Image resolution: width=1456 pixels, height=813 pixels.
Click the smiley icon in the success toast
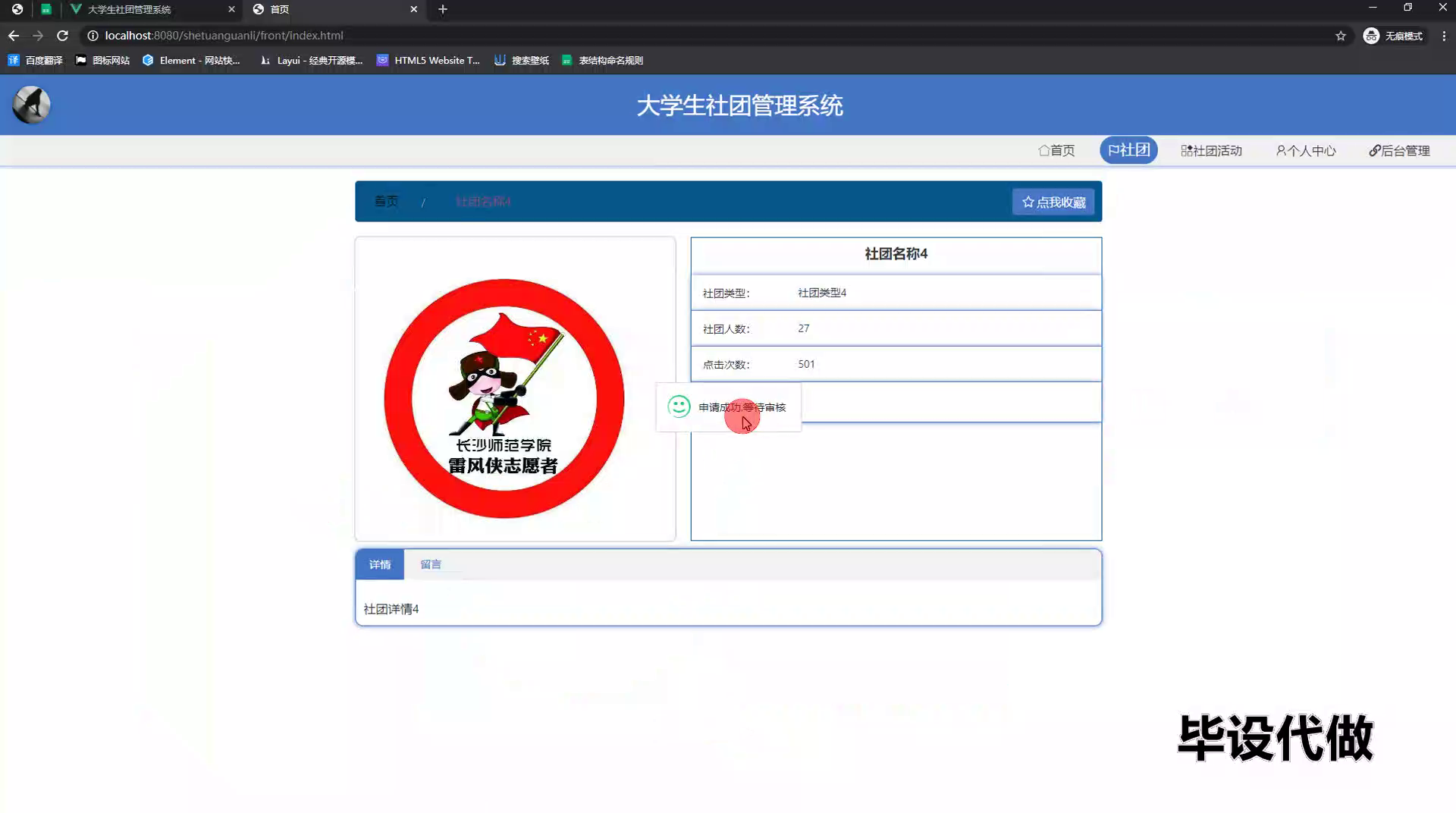tap(679, 406)
